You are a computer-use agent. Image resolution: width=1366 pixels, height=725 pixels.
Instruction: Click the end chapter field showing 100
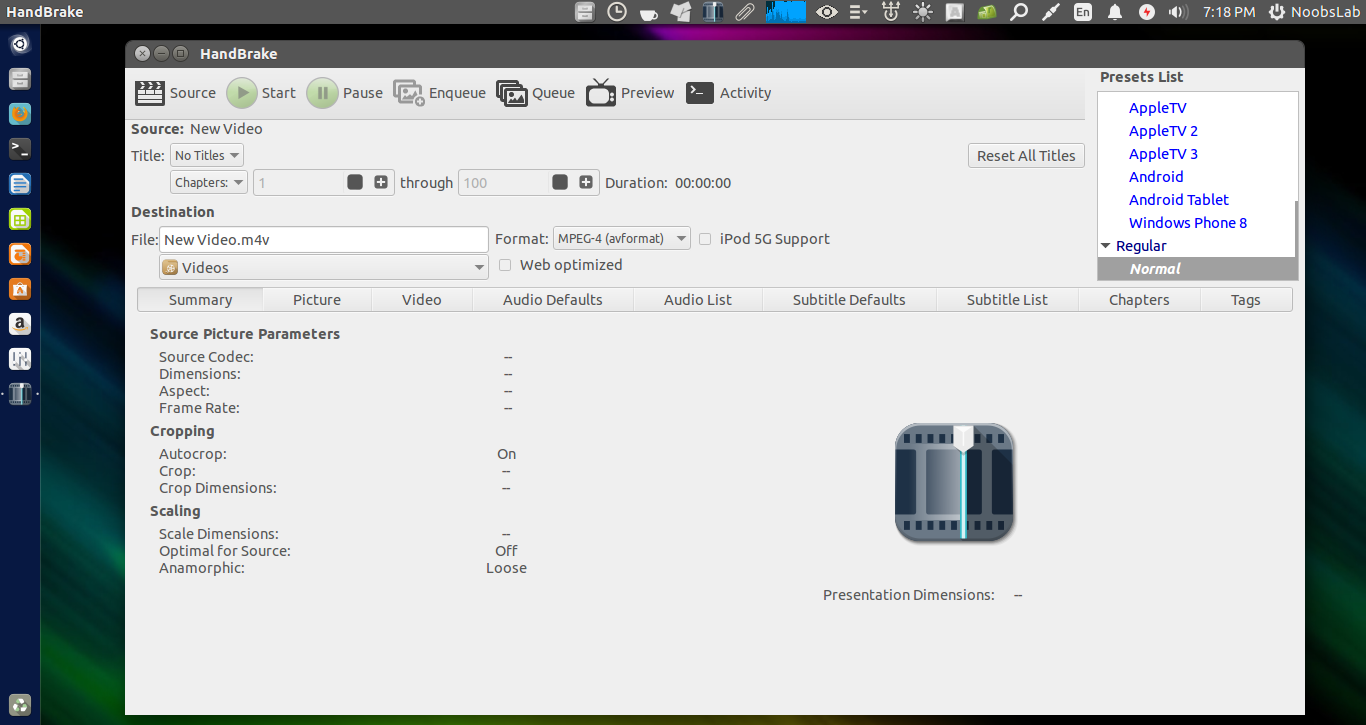coord(502,182)
